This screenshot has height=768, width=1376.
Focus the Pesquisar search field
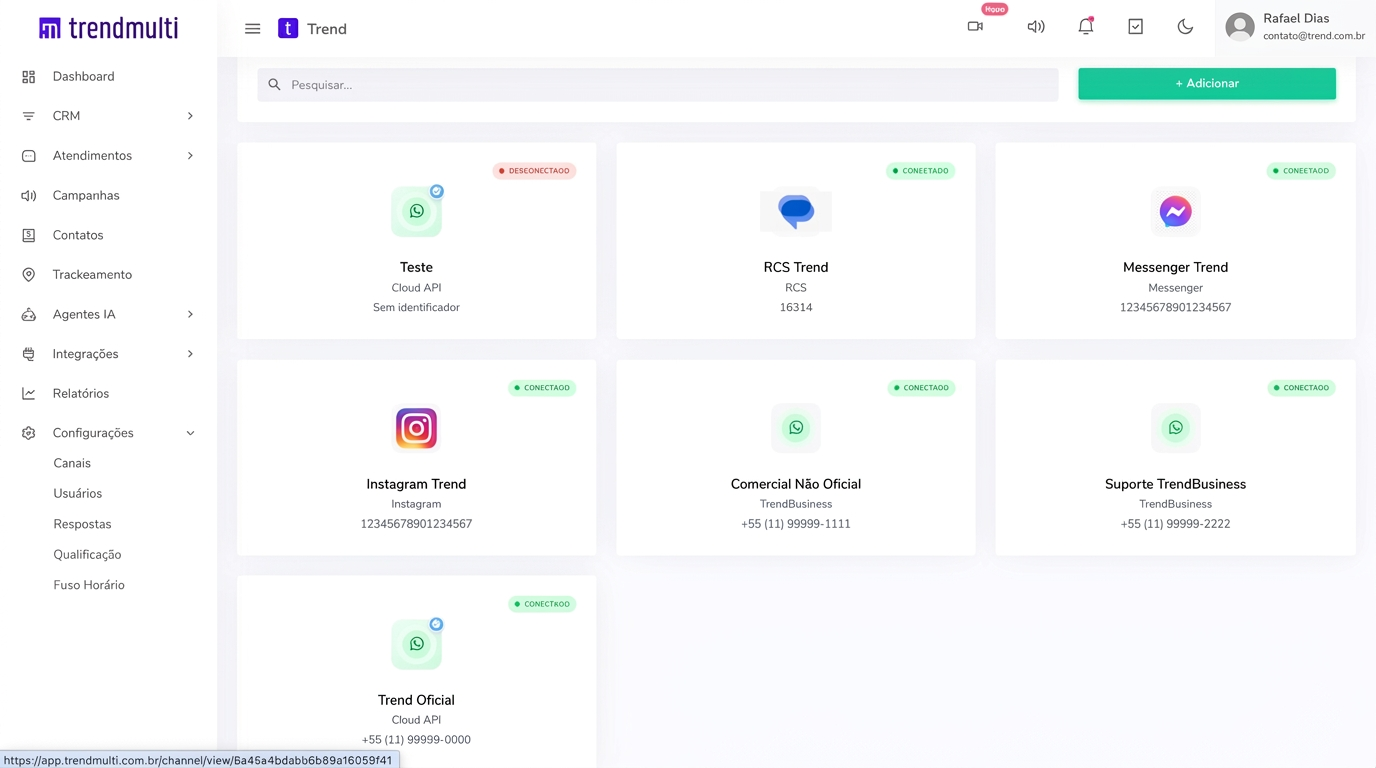tap(657, 85)
